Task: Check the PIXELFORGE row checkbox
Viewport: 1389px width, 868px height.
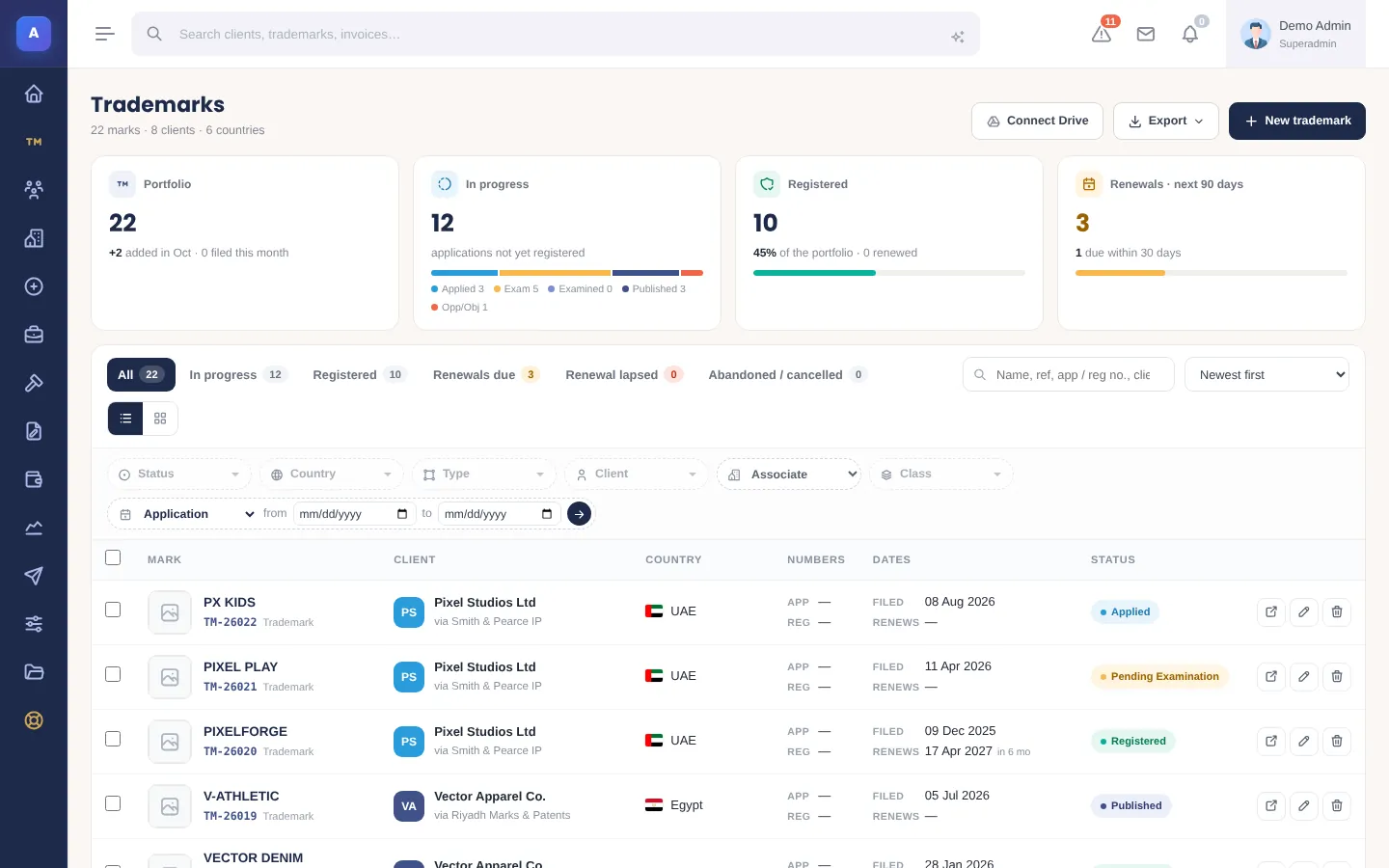Action: click(x=113, y=739)
